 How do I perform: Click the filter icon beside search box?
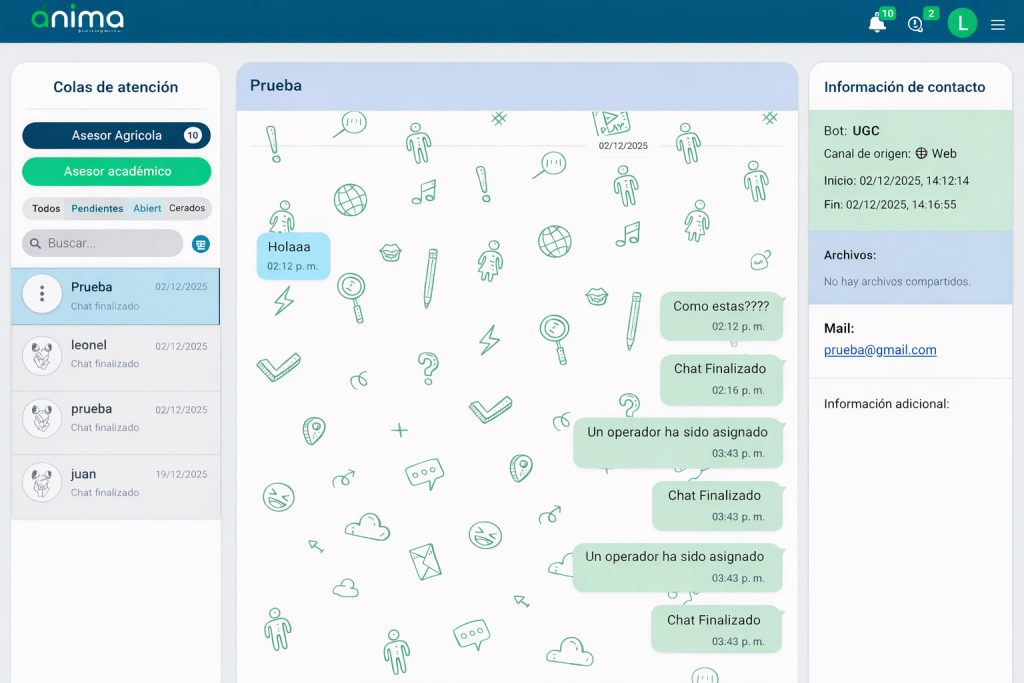(201, 243)
